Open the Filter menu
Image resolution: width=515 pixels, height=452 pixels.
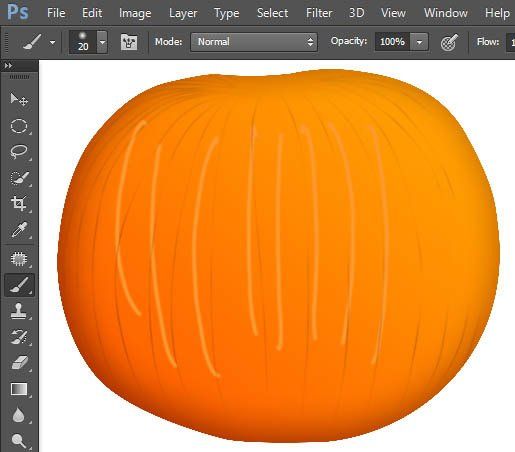coord(319,13)
